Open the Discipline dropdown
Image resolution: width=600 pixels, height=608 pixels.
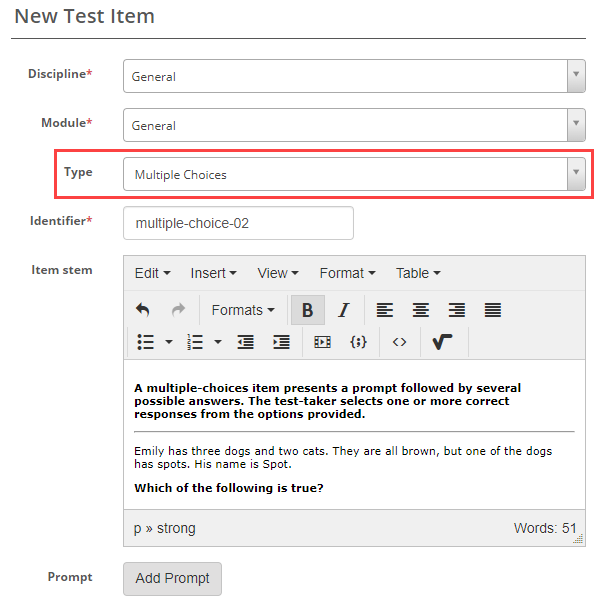[x=354, y=76]
